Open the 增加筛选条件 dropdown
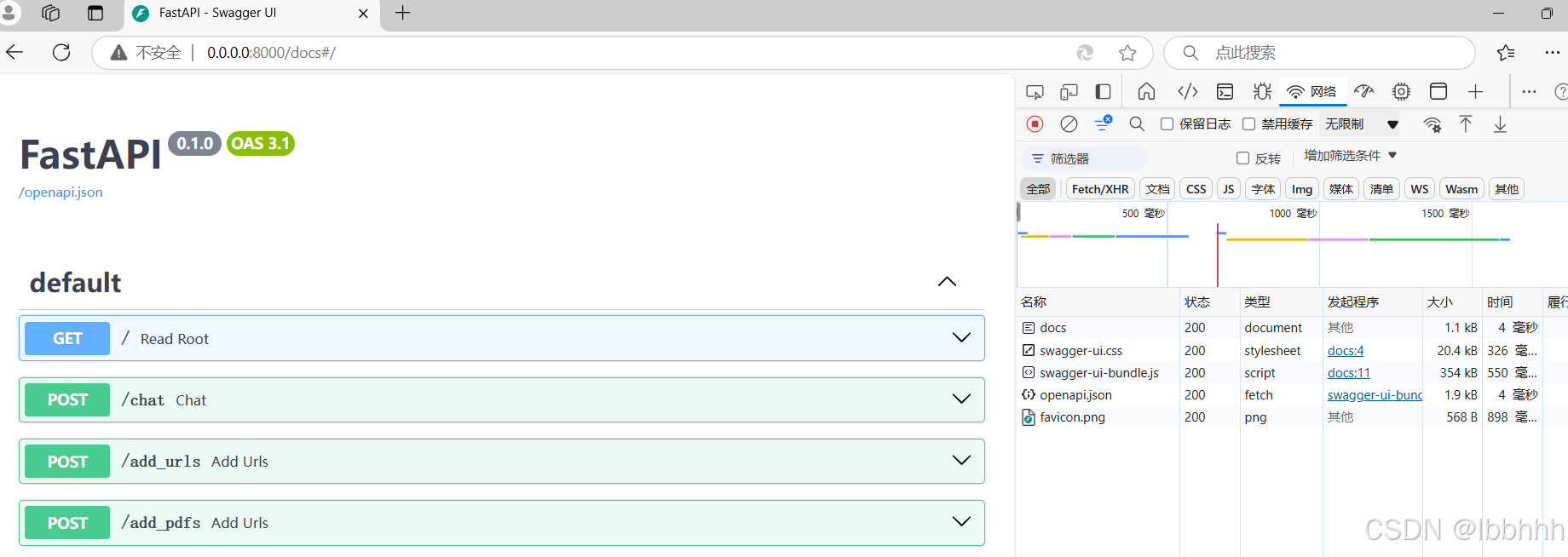Viewport: 1568px width, 557px height. pyautogui.click(x=1350, y=156)
